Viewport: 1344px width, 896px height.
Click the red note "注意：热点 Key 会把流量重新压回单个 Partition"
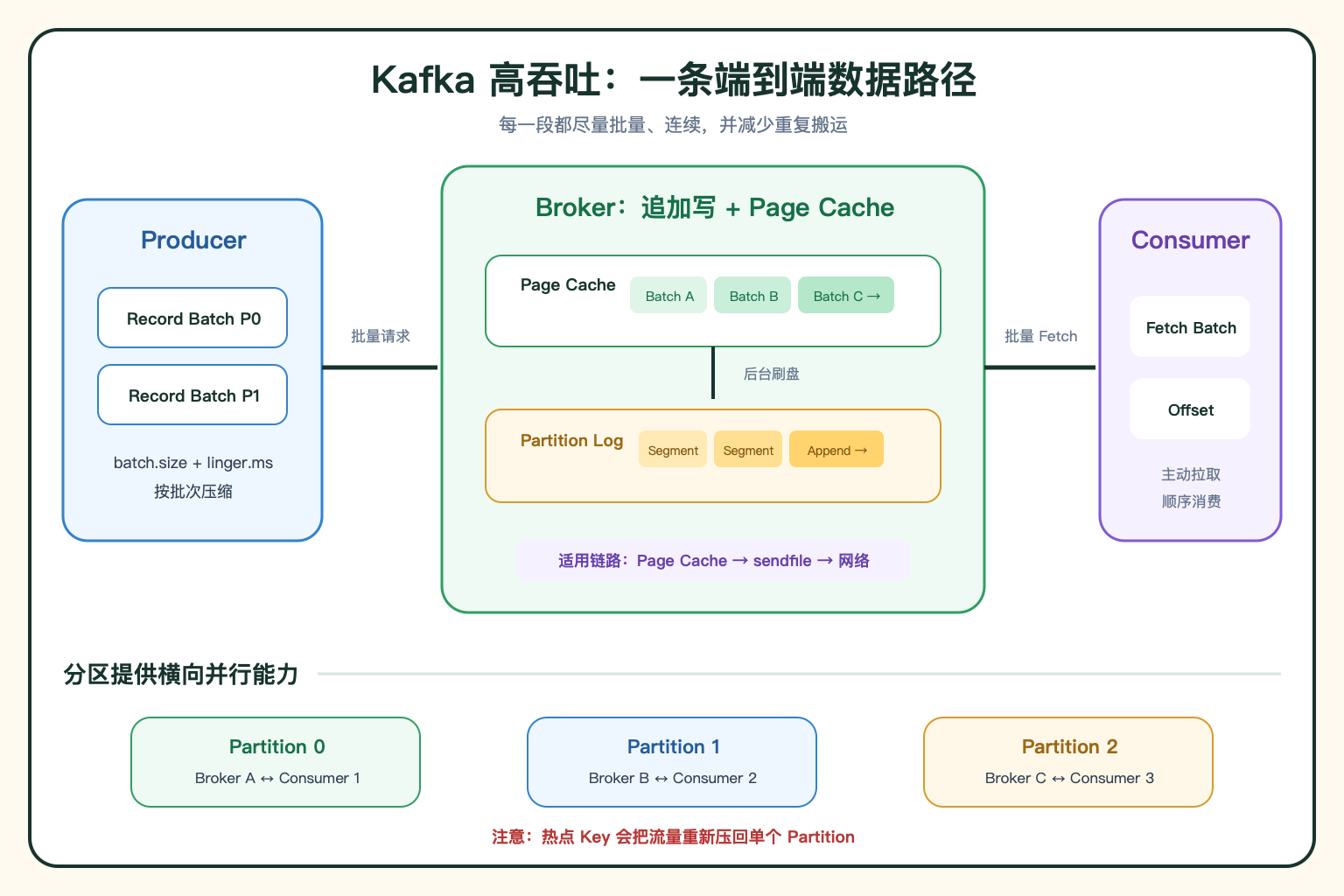673,836
